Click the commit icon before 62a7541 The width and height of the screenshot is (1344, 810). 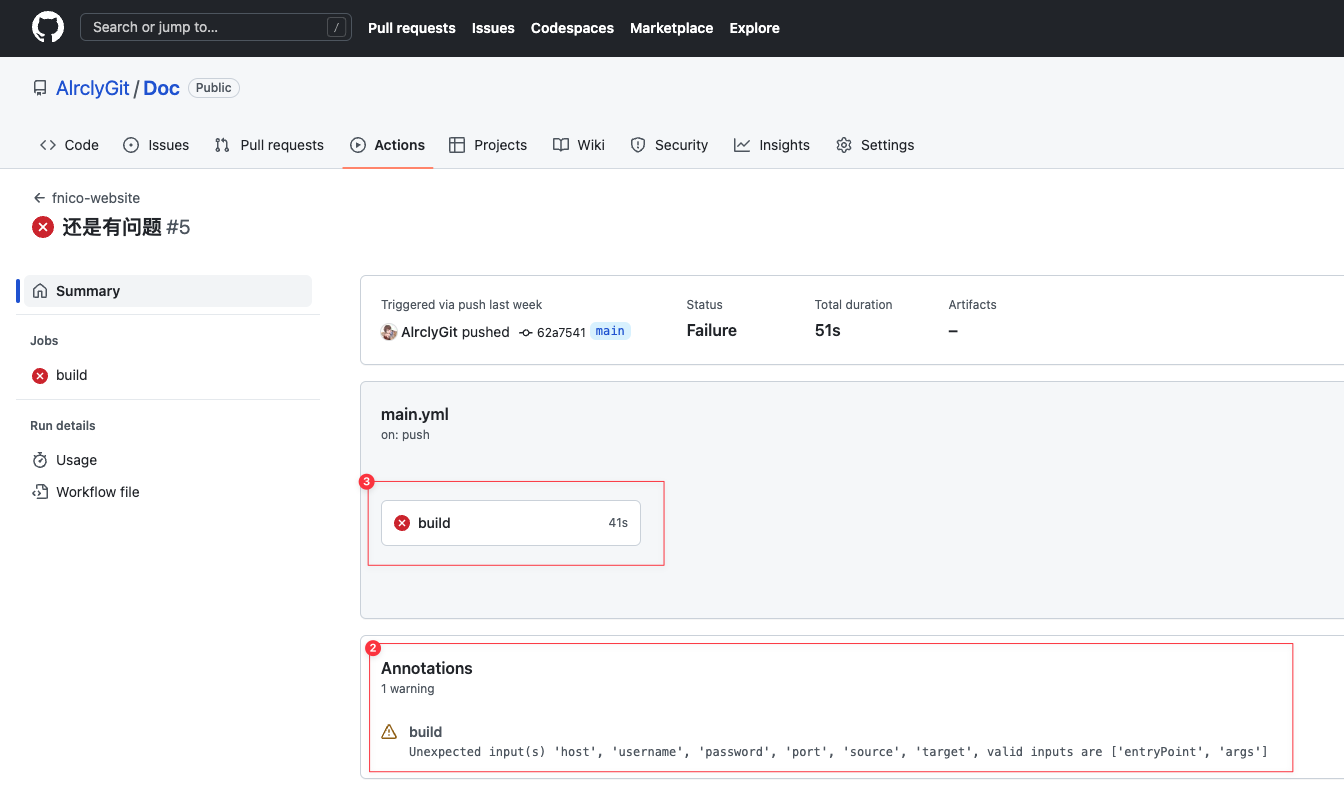tap(526, 332)
